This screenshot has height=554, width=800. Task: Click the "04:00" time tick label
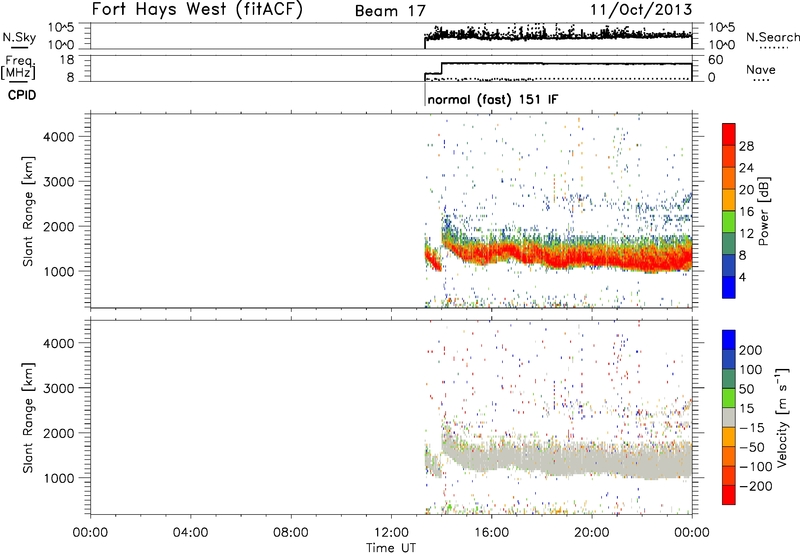[190, 533]
